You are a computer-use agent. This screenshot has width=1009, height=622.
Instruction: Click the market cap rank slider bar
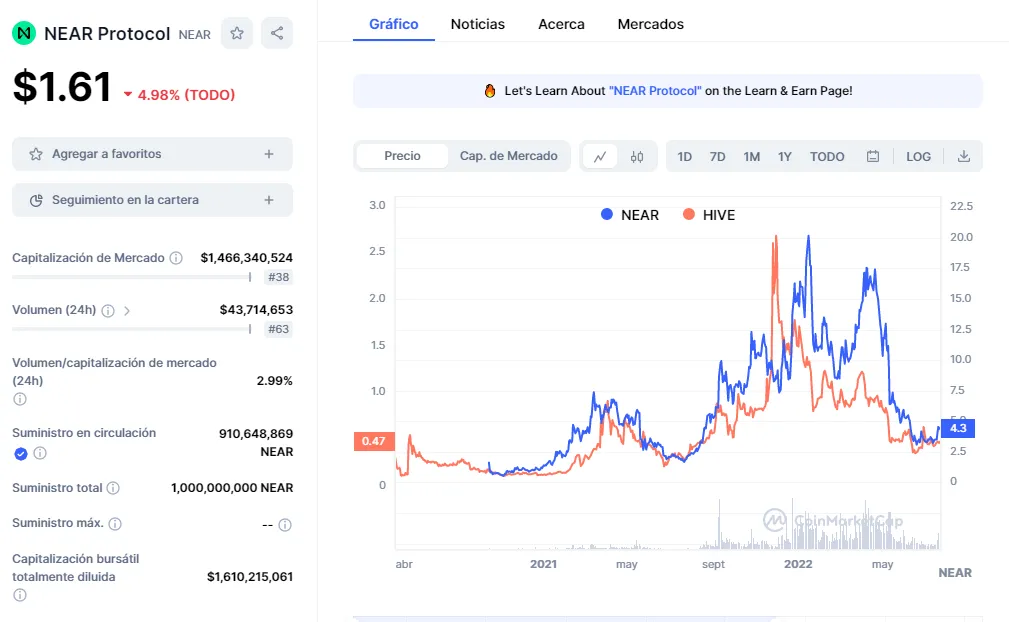[132, 277]
